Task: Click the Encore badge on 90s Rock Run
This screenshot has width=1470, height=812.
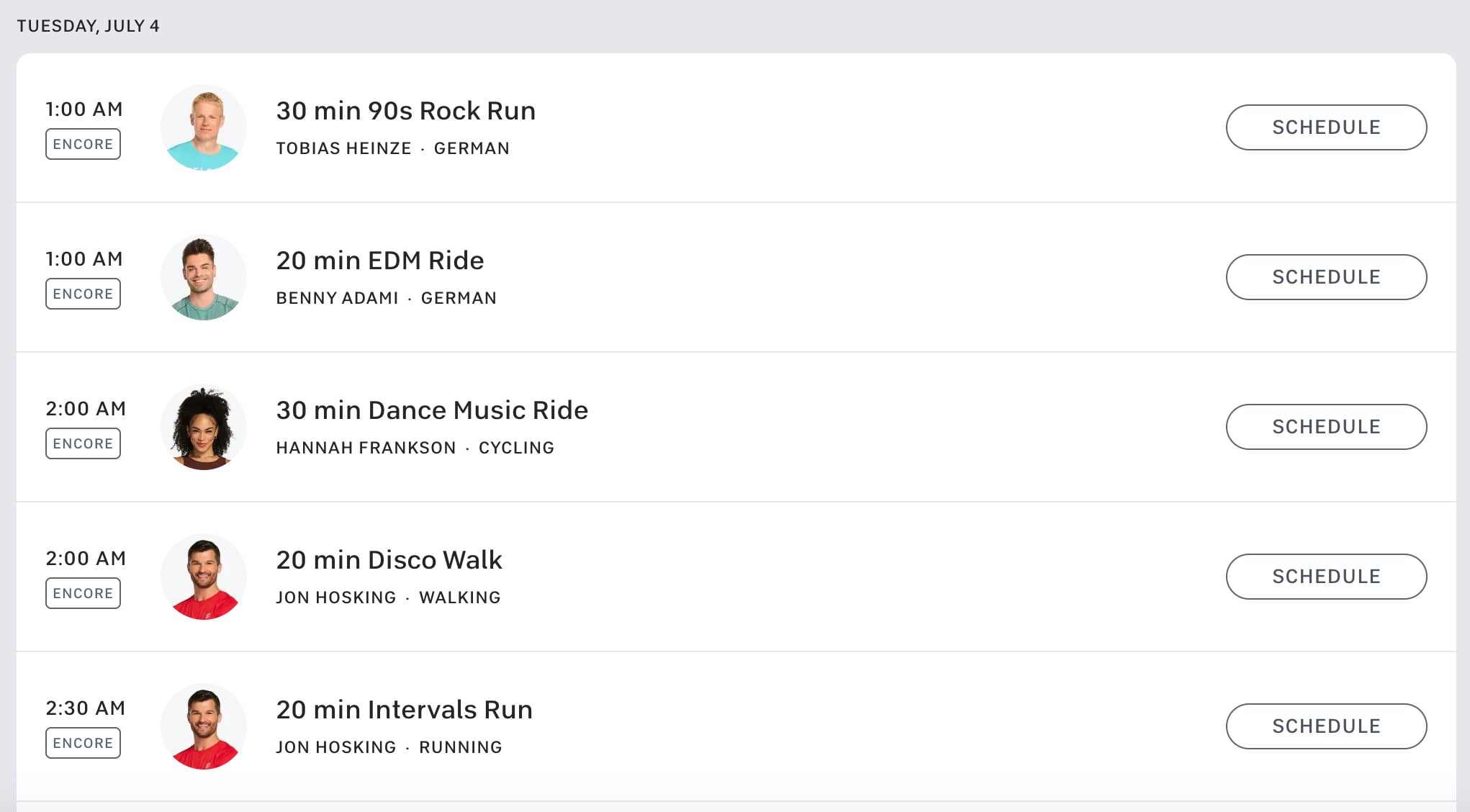Action: pyautogui.click(x=83, y=144)
